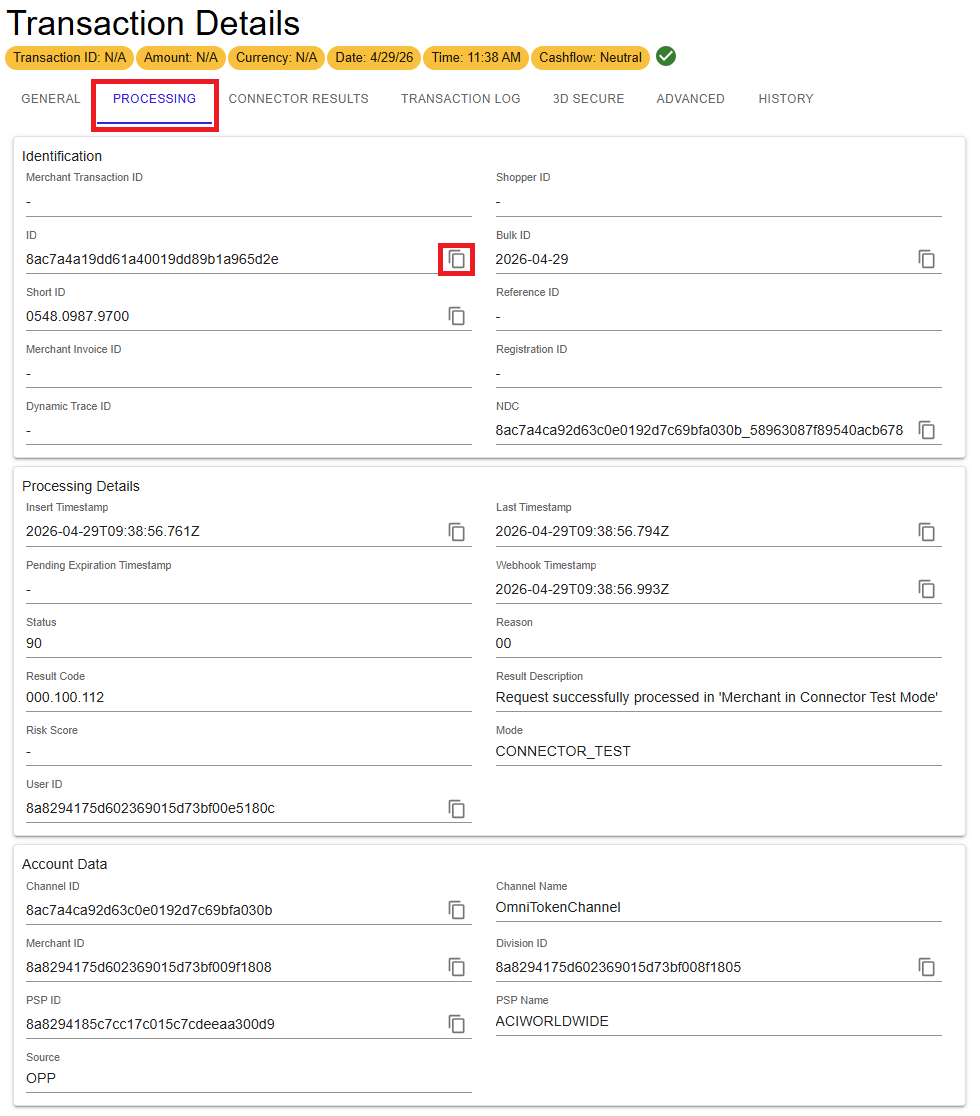
Task: Select Division ID 8a8294175d602369015d73bf008f1805
Action: click(618, 967)
